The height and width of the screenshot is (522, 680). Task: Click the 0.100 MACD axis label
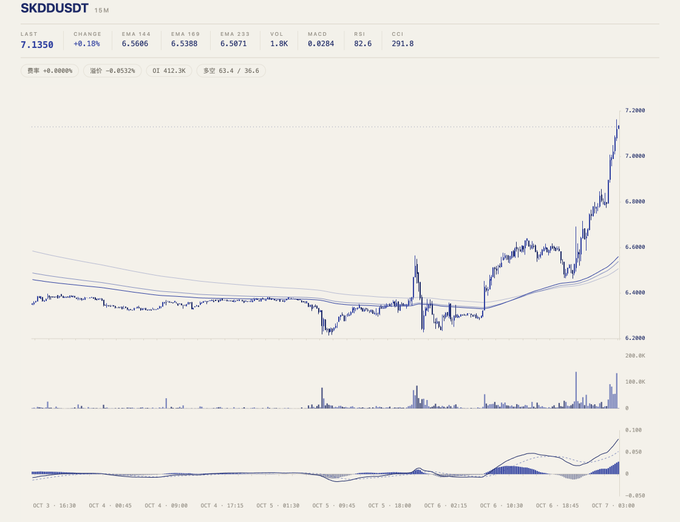pyautogui.click(x=633, y=430)
